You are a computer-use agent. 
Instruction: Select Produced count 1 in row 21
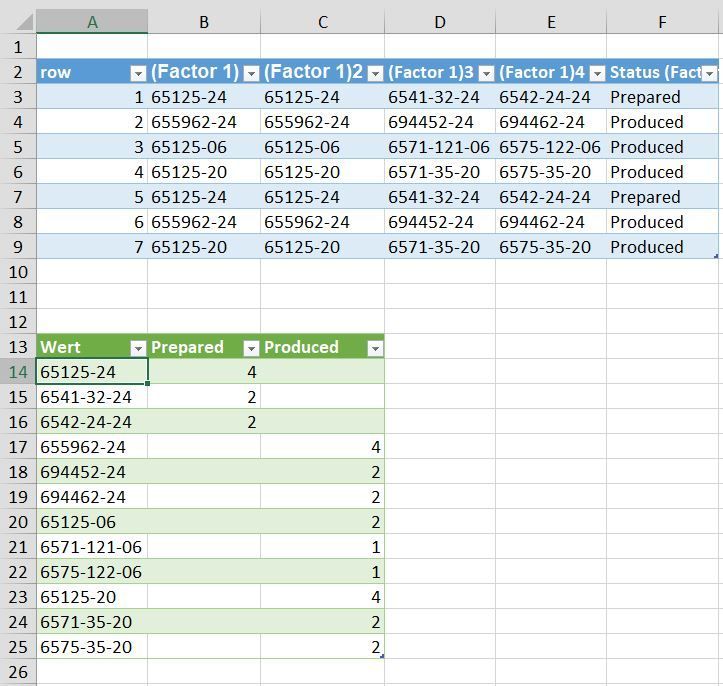[x=322, y=547]
